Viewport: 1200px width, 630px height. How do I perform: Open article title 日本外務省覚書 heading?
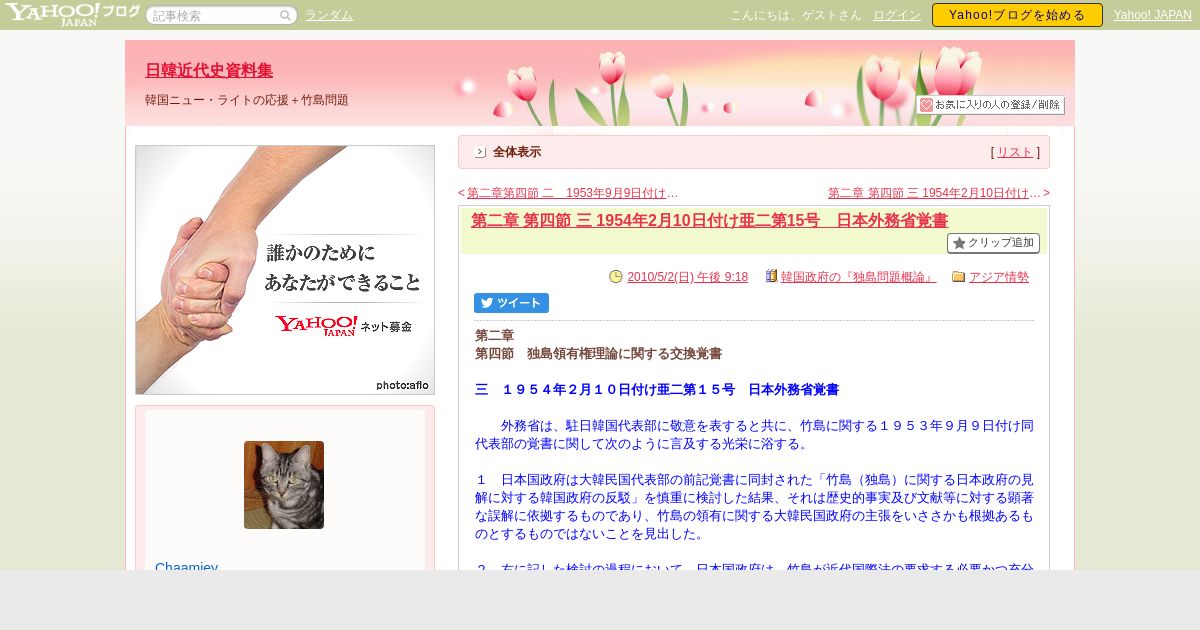709,220
